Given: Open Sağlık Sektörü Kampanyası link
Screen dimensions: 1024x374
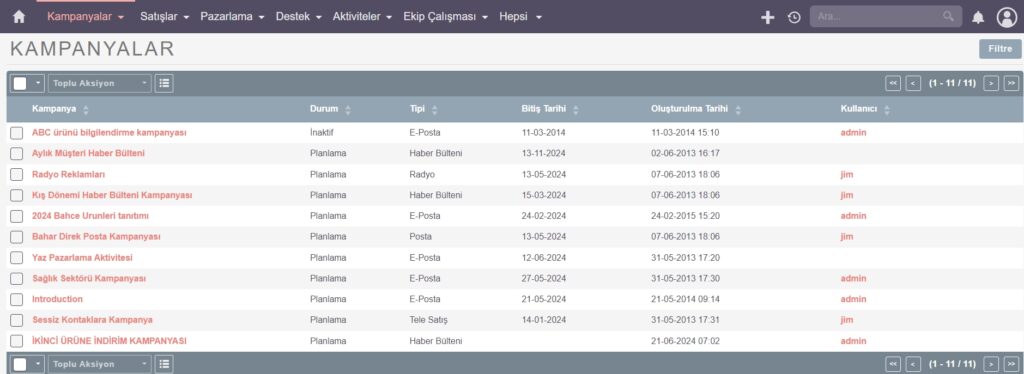Looking at the screenshot, I should (x=89, y=279).
